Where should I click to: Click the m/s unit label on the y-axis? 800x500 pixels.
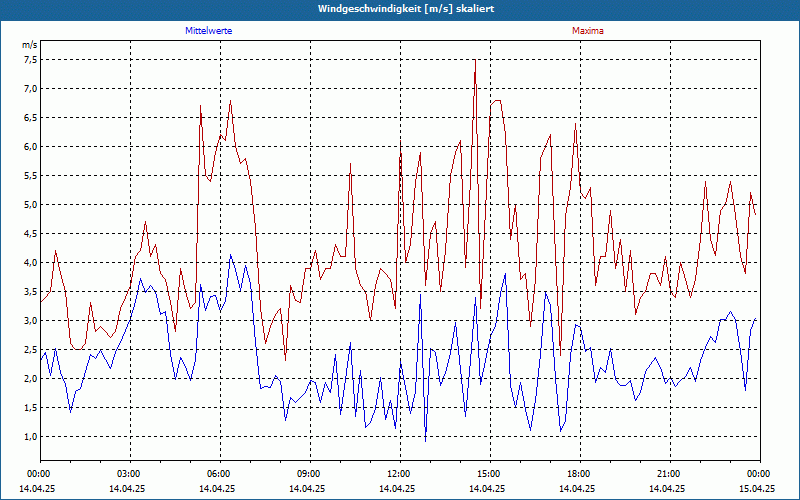30,45
